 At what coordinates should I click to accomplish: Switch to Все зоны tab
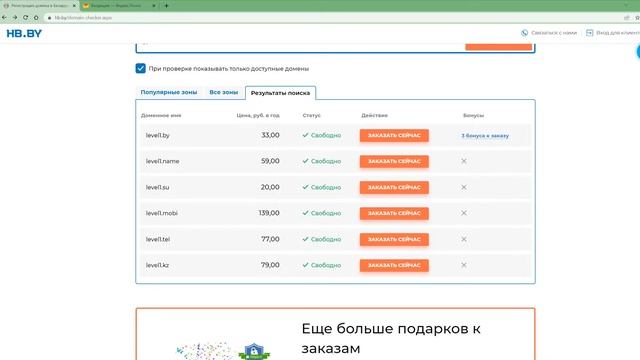click(x=224, y=92)
